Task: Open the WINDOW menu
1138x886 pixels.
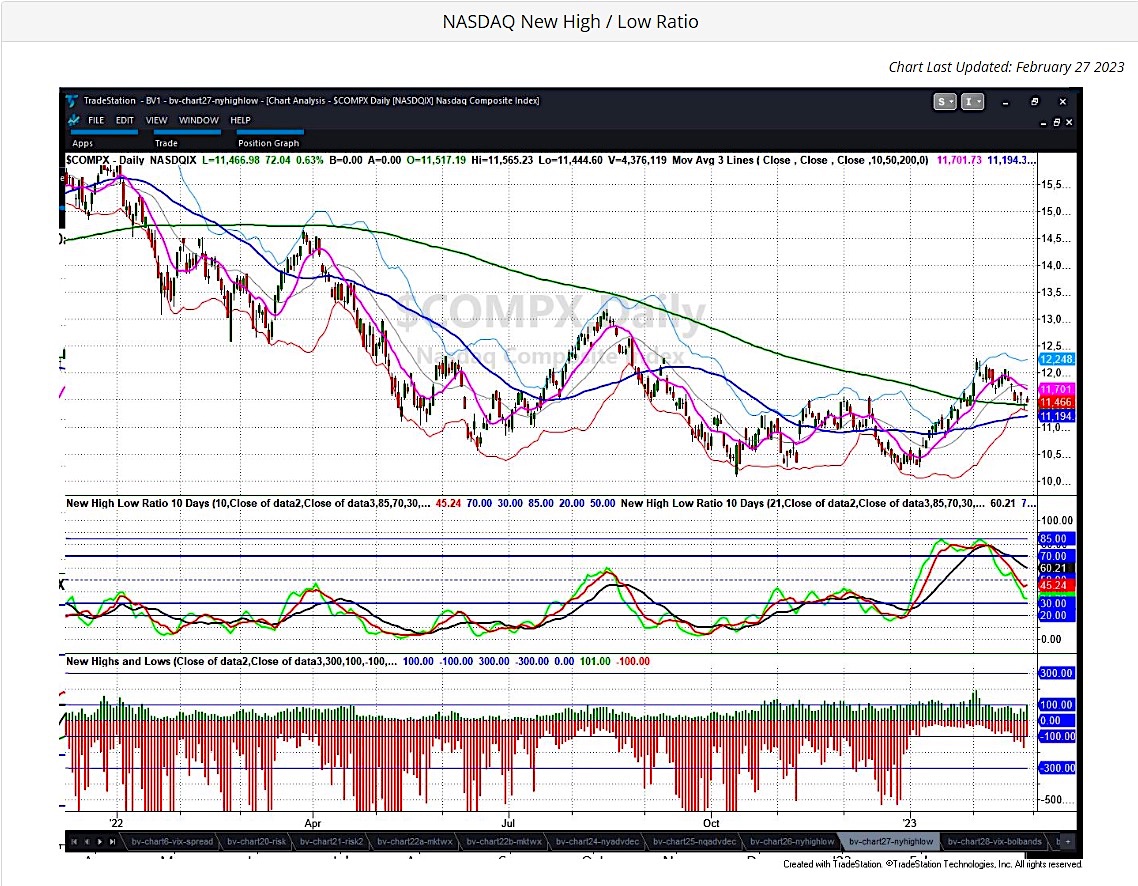Action: (x=199, y=120)
